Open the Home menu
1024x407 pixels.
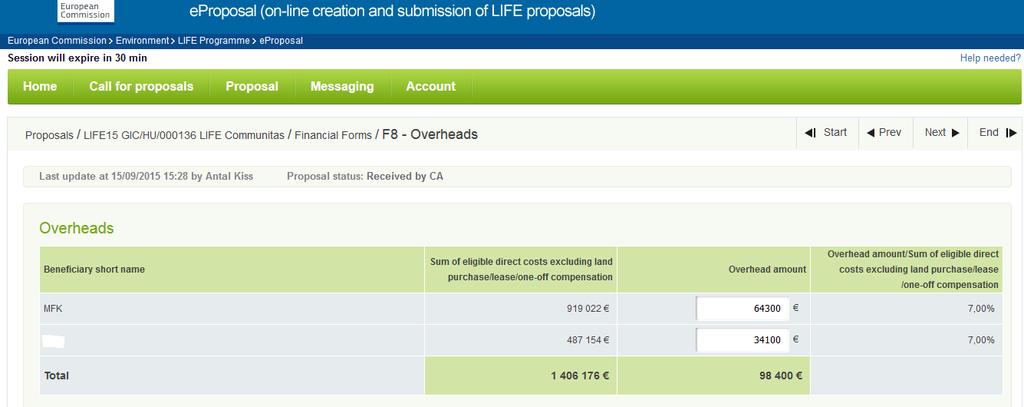click(40, 86)
